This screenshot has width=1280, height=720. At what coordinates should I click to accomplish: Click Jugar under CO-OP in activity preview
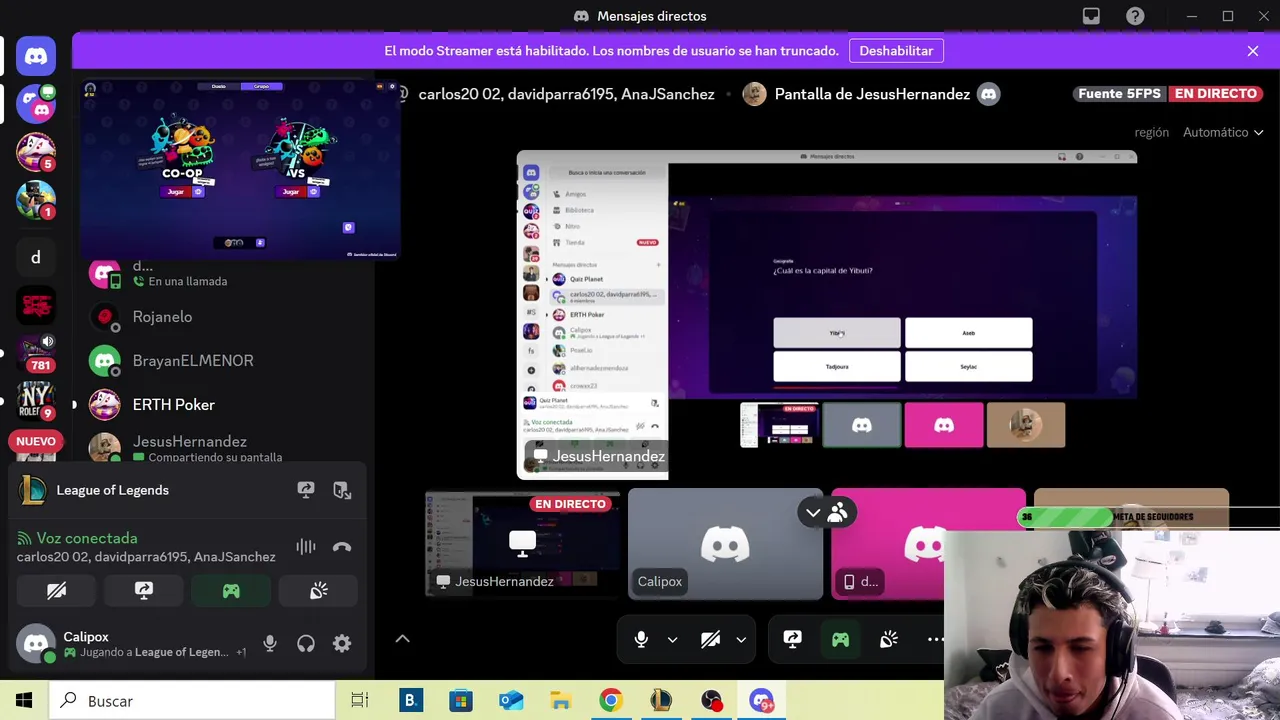pyautogui.click(x=176, y=191)
